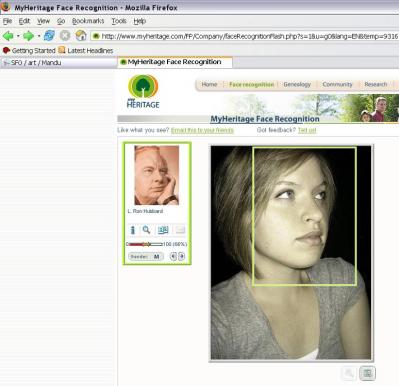Click the list view icon below uploaded photo
The height and width of the screenshot is (386, 399).
(x=368, y=373)
